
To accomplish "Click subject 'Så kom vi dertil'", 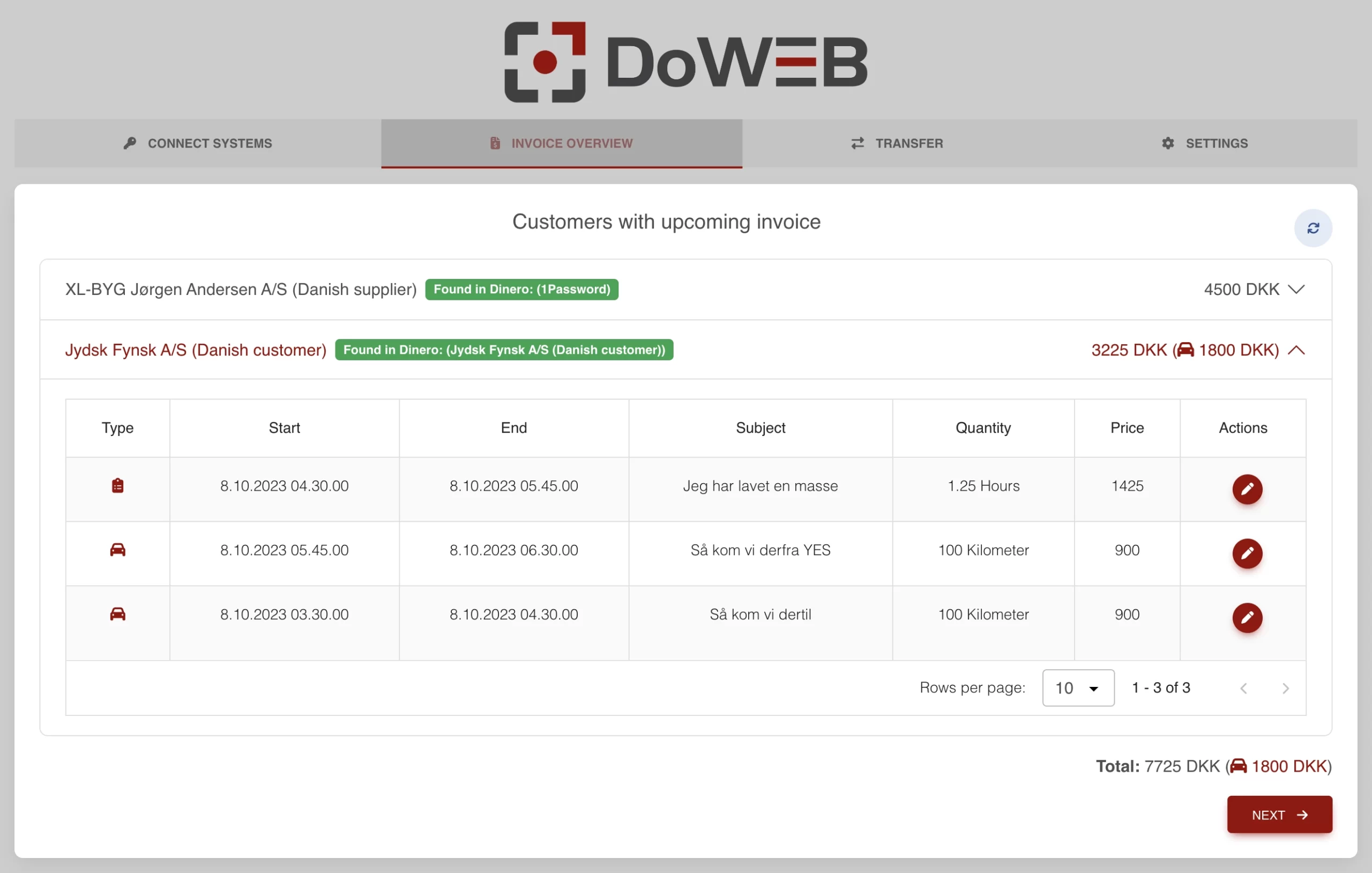I will coord(760,614).
